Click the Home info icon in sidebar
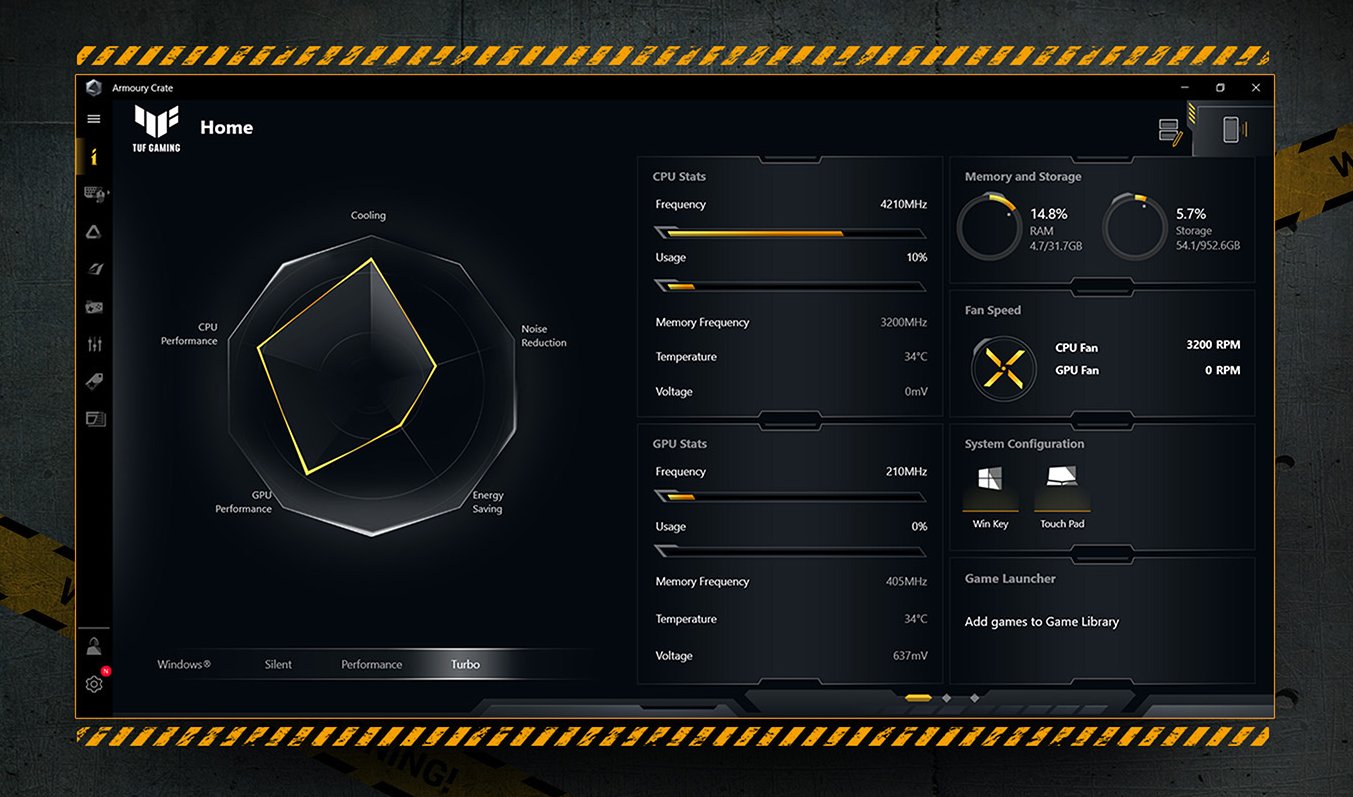Image resolution: width=1353 pixels, height=797 pixels. click(x=94, y=157)
